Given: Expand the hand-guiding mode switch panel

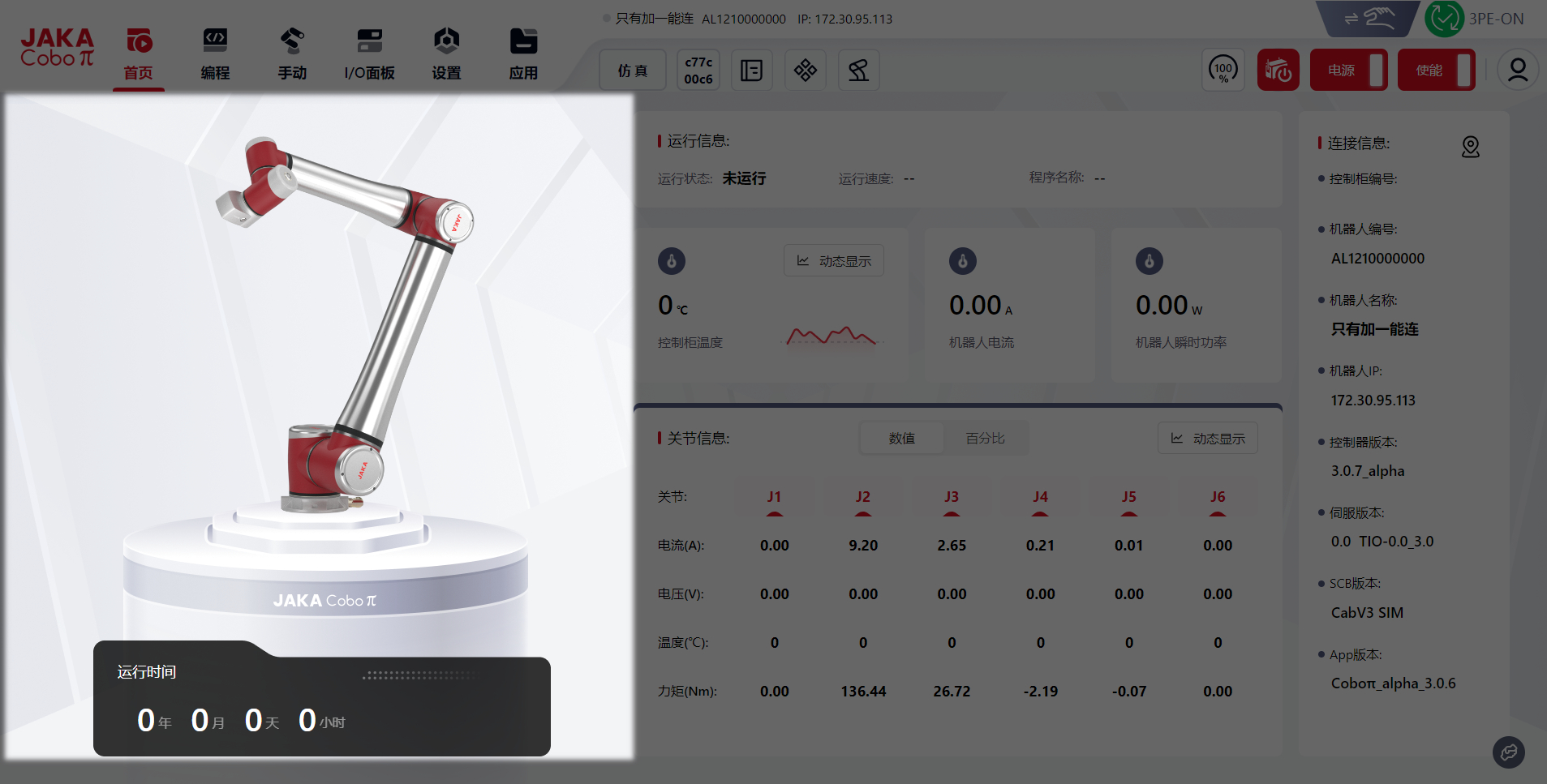Looking at the screenshot, I should [x=1367, y=19].
